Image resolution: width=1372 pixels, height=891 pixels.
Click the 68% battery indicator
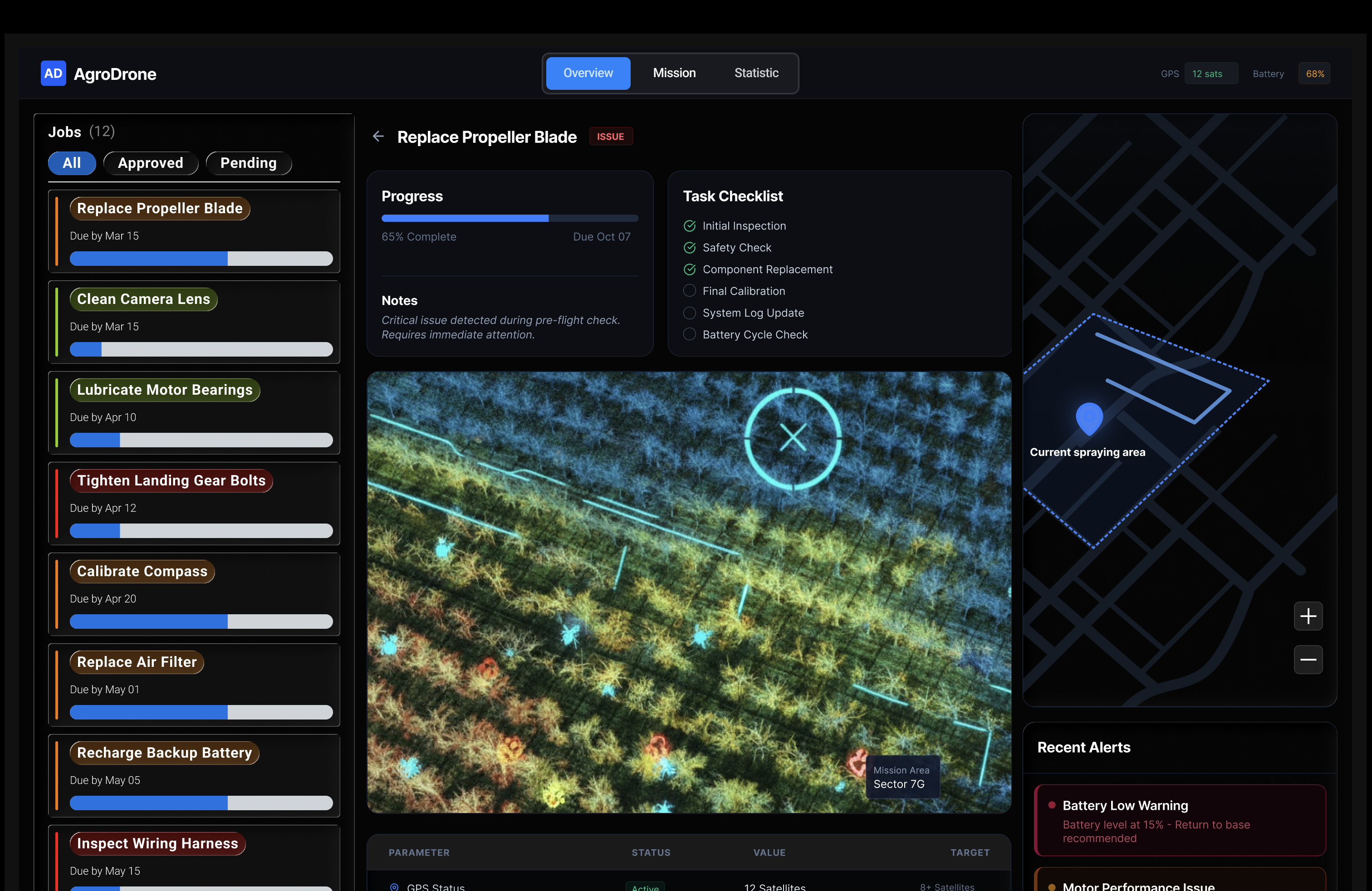click(x=1314, y=74)
